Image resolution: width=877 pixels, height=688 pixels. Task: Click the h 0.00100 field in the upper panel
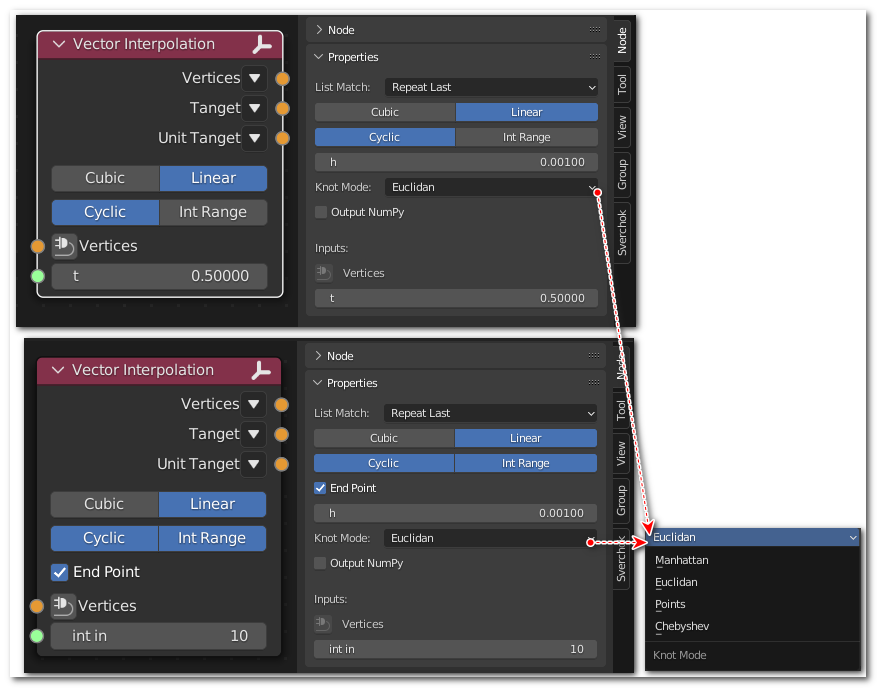456,162
